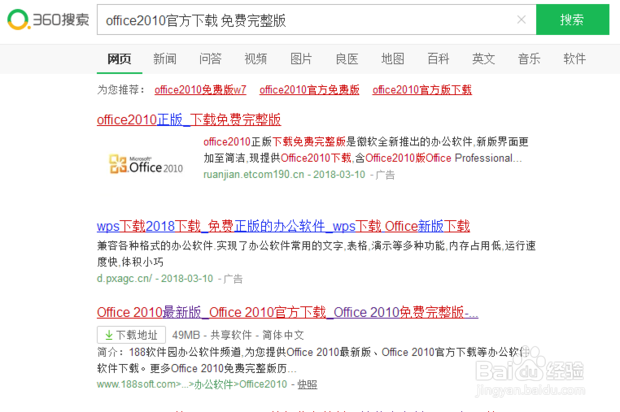This screenshot has width=620, height=412.
Task: Click suggestion office2010免费版w7
Action: [200, 90]
